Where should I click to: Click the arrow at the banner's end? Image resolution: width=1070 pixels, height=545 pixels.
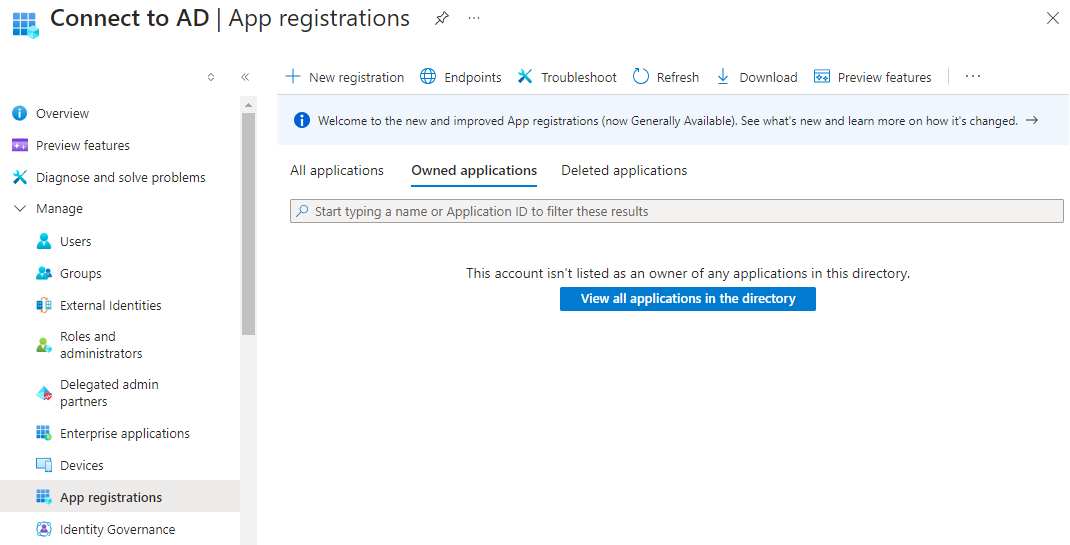click(1032, 120)
